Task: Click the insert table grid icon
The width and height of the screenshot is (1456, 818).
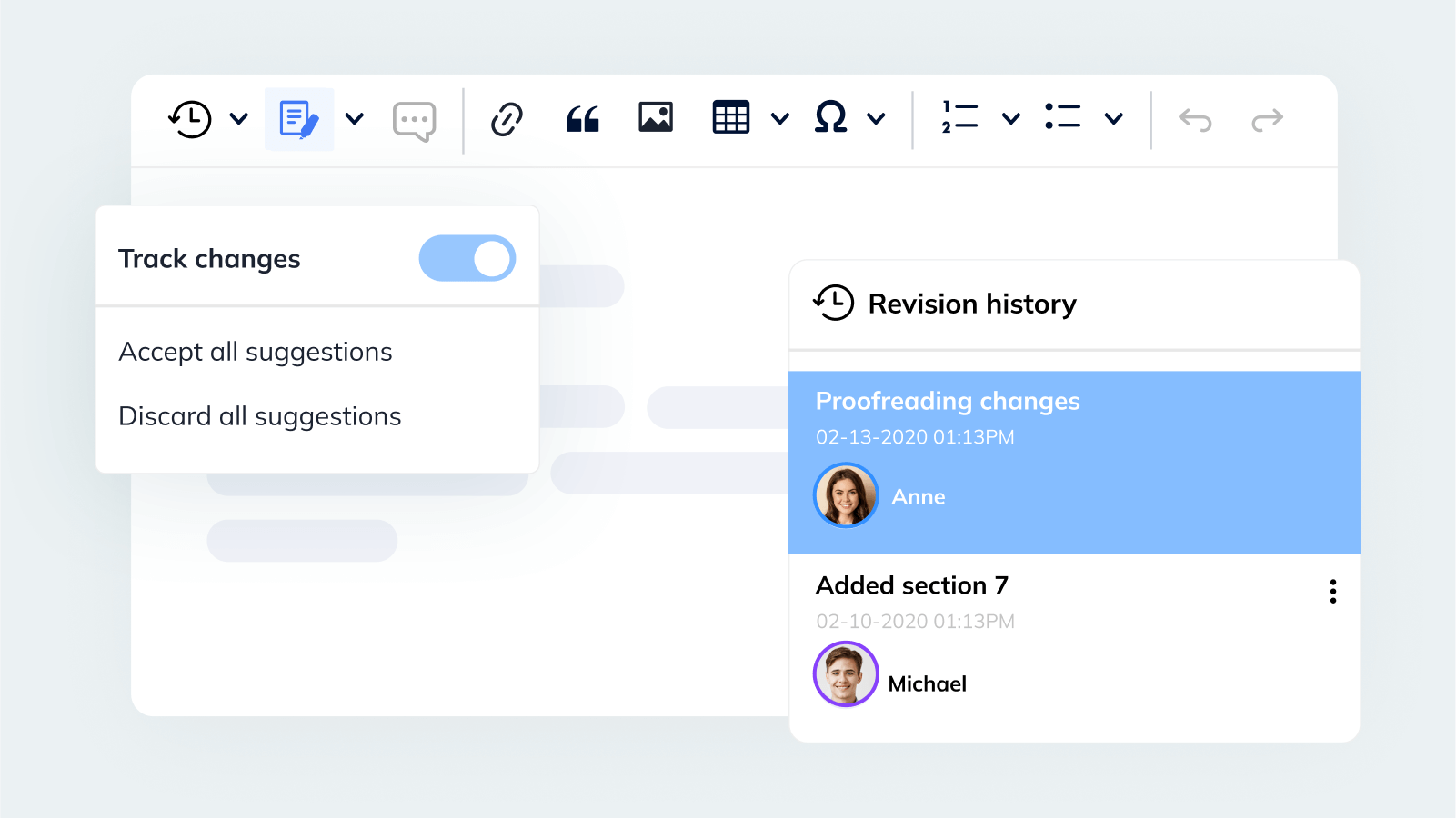Action: tap(731, 117)
